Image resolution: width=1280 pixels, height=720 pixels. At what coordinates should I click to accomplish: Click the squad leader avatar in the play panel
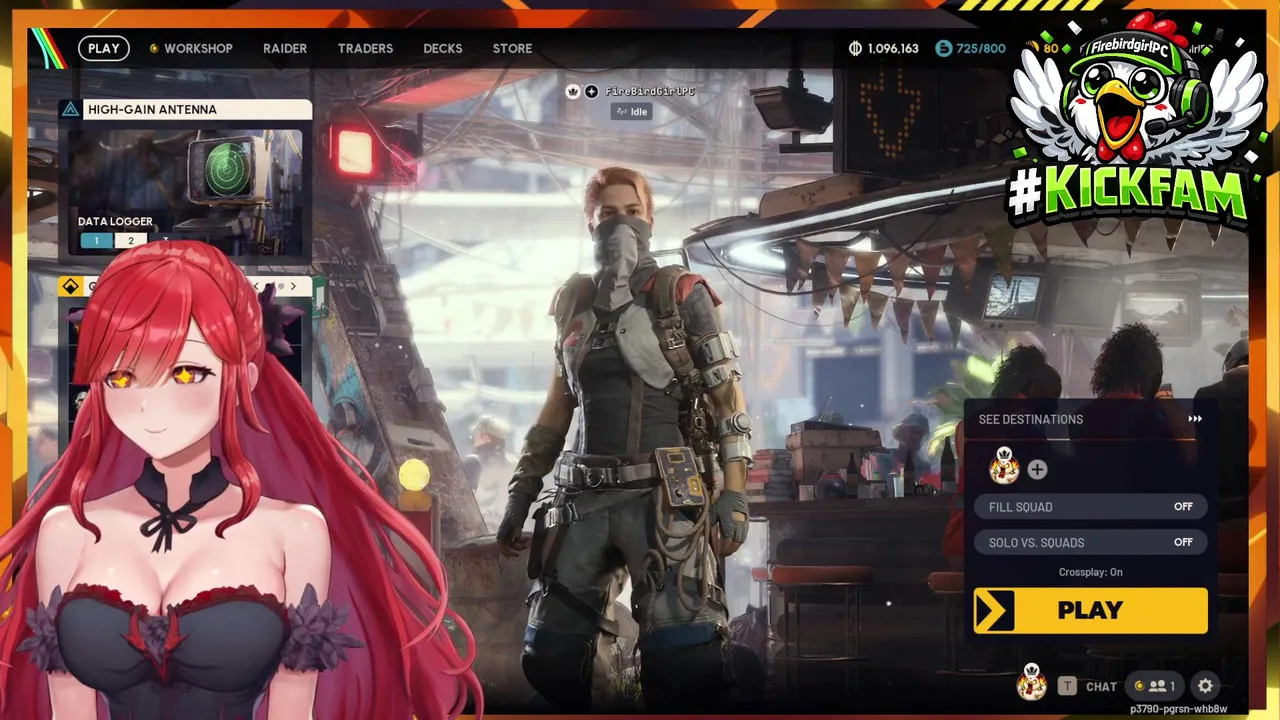click(x=1004, y=467)
